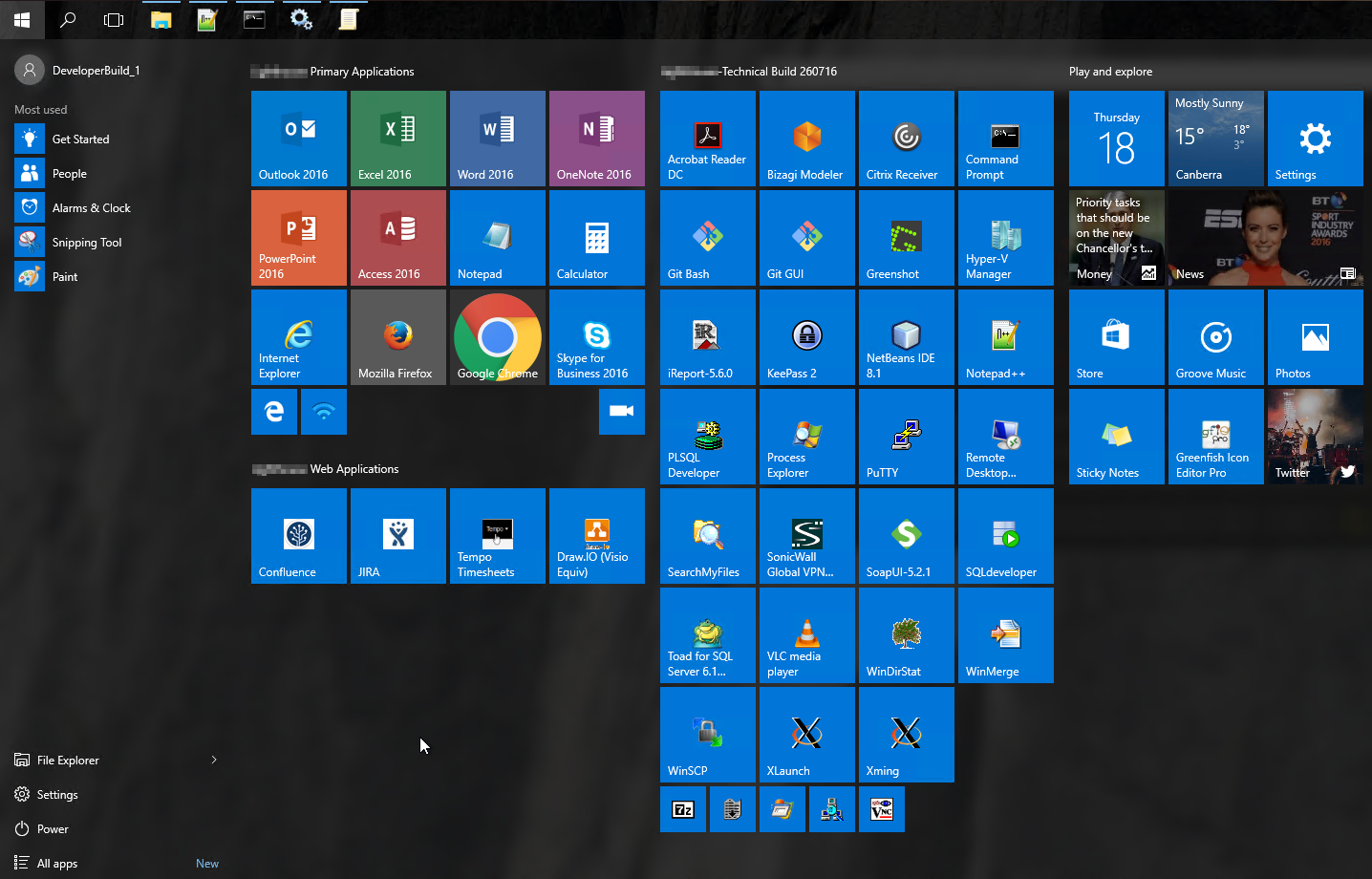The height and width of the screenshot is (879, 1372).
Task: Launch the JIRA tile
Action: pos(398,536)
